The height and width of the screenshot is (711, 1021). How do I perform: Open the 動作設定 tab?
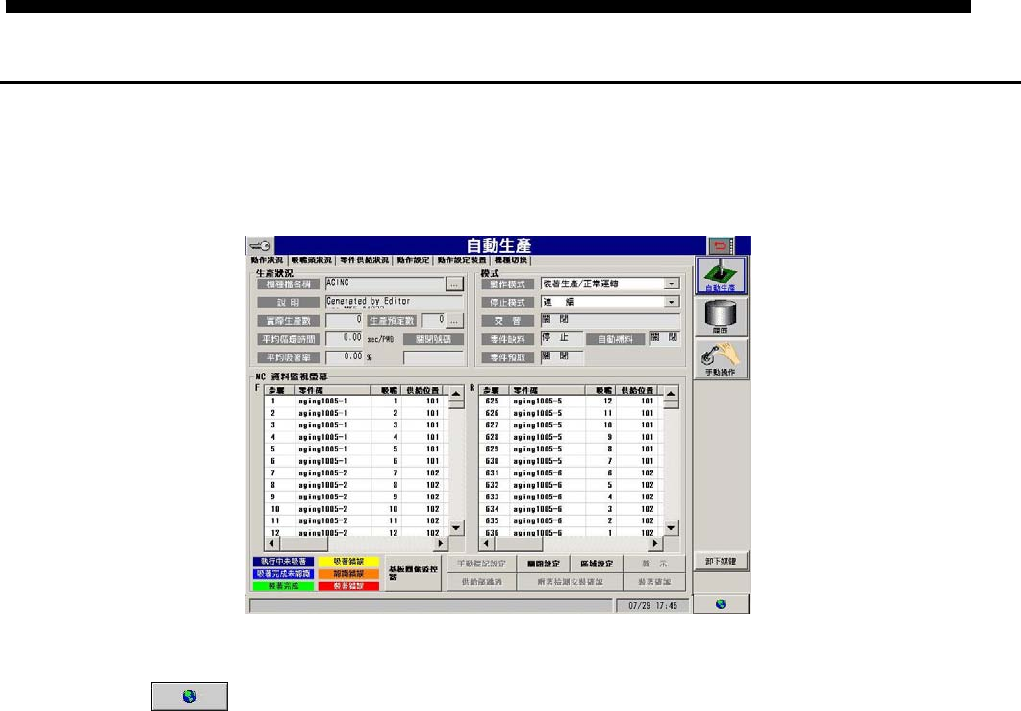click(x=413, y=260)
